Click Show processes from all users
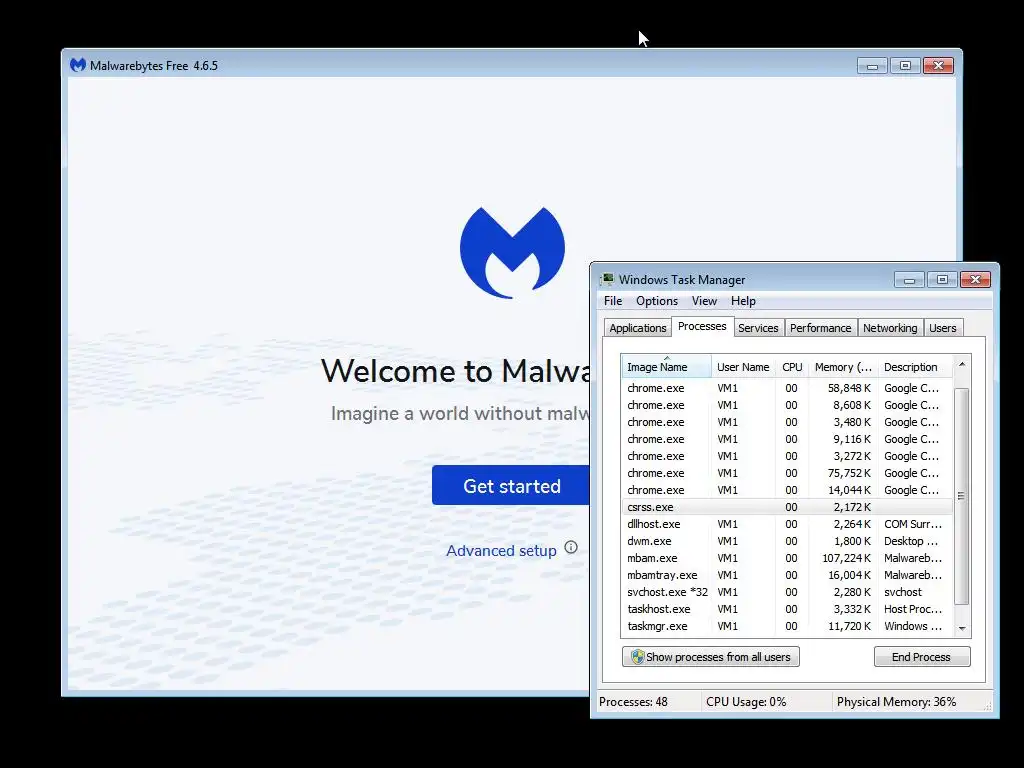The width and height of the screenshot is (1024, 768). click(x=711, y=657)
